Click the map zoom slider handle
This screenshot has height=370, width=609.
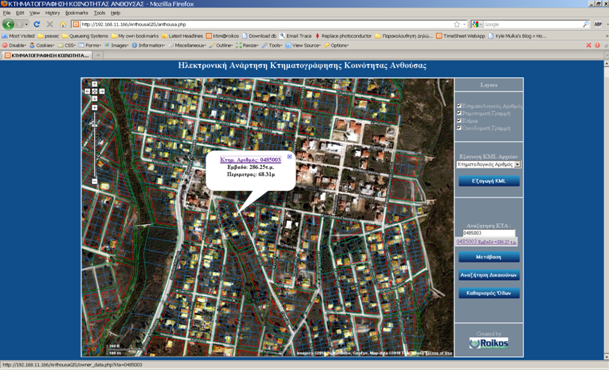(x=94, y=125)
